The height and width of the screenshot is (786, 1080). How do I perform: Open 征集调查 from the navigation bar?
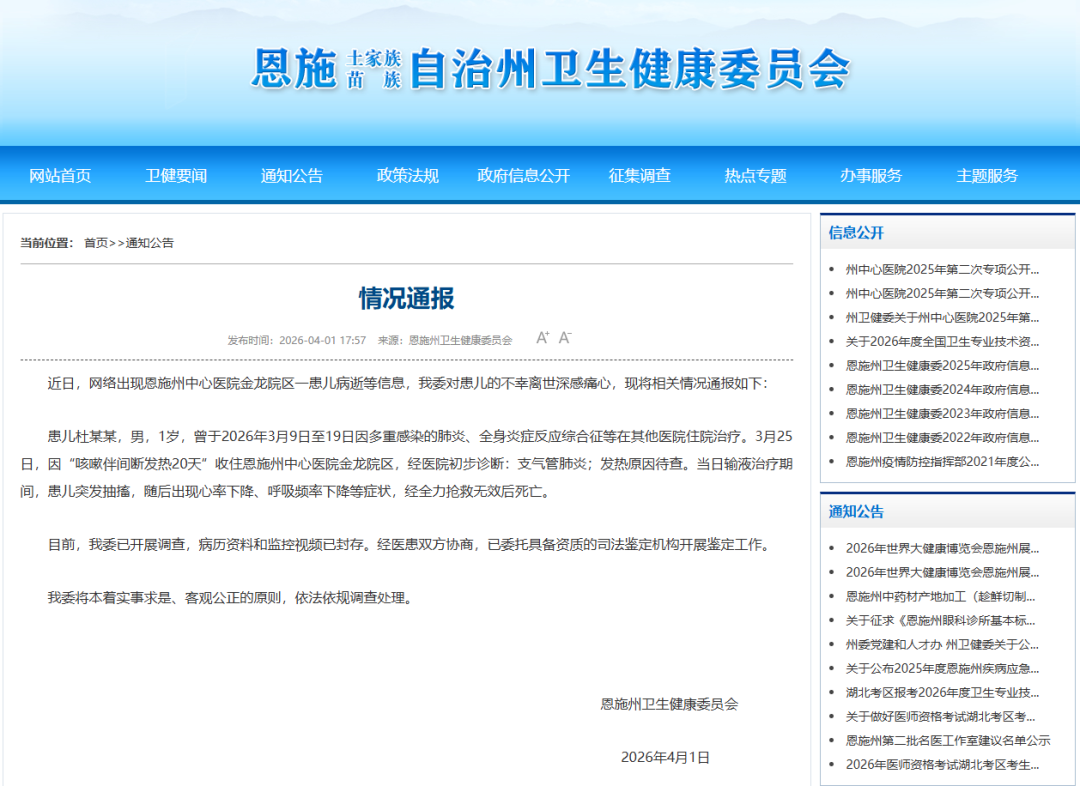click(x=640, y=176)
